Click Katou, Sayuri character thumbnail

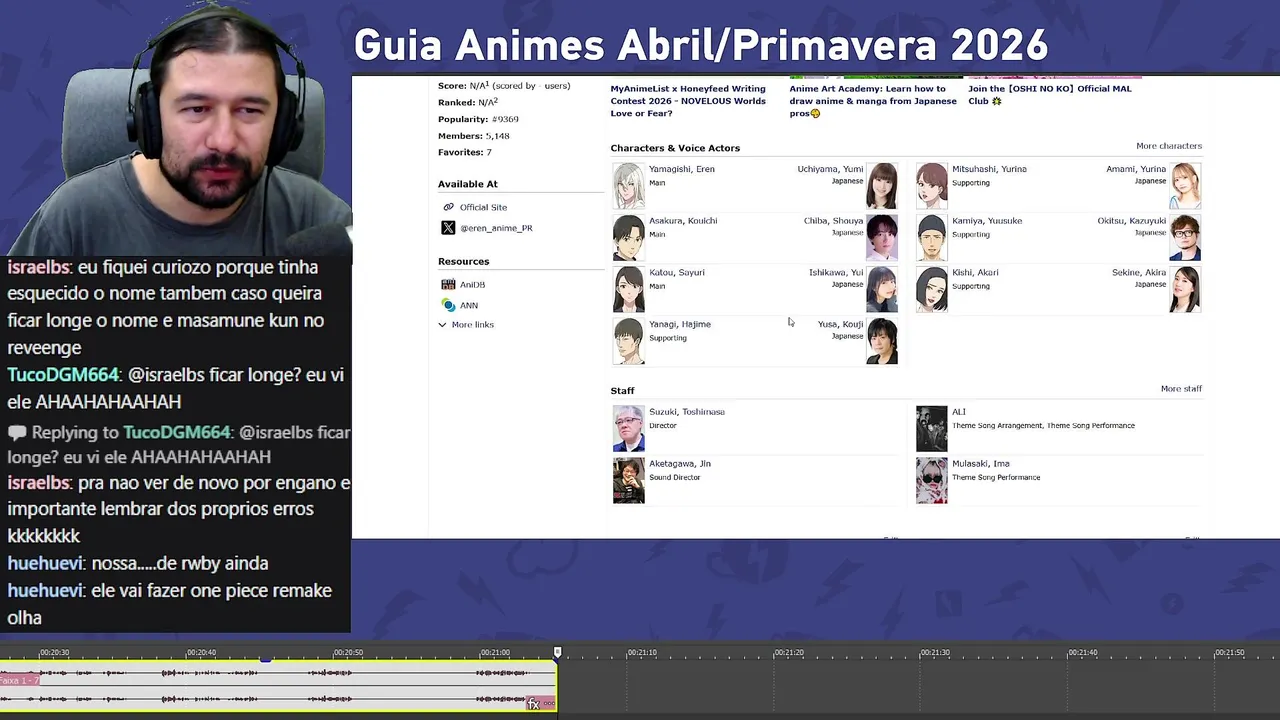(x=628, y=290)
